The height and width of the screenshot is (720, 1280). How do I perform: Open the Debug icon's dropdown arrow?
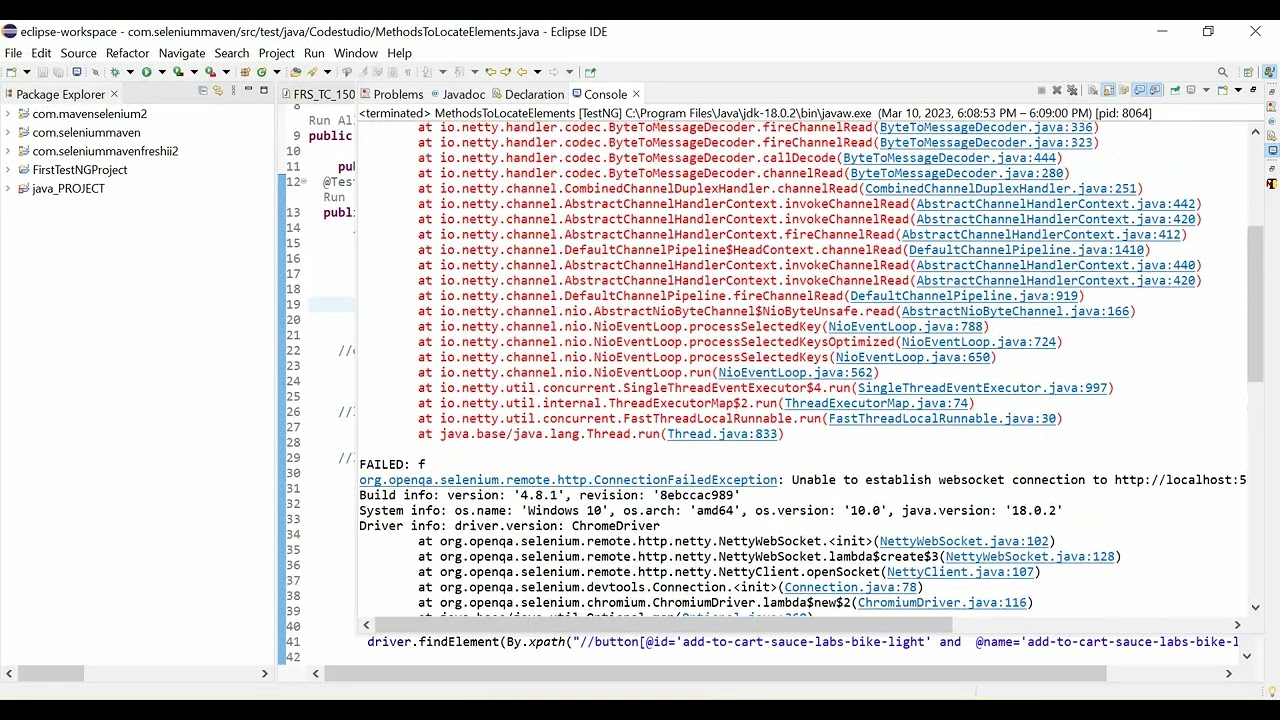[x=130, y=72]
